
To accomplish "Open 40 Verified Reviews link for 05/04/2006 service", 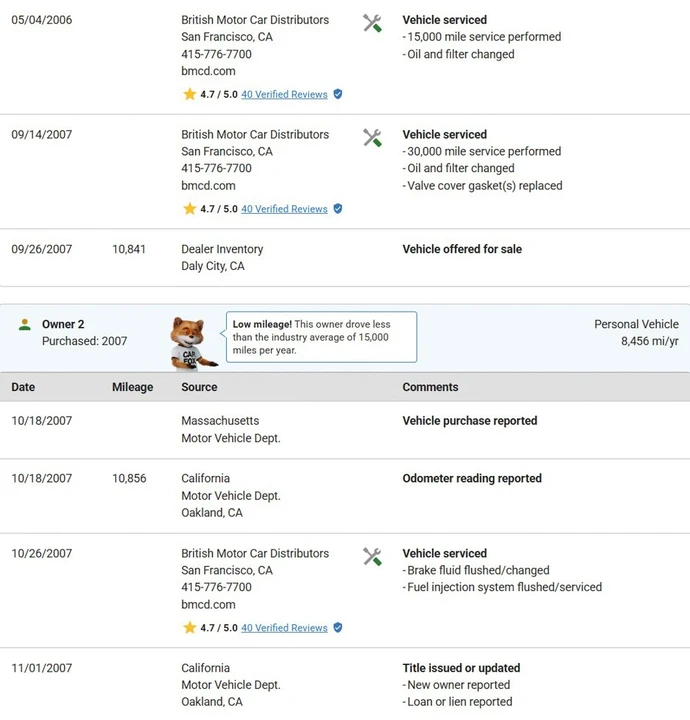I will point(284,94).
